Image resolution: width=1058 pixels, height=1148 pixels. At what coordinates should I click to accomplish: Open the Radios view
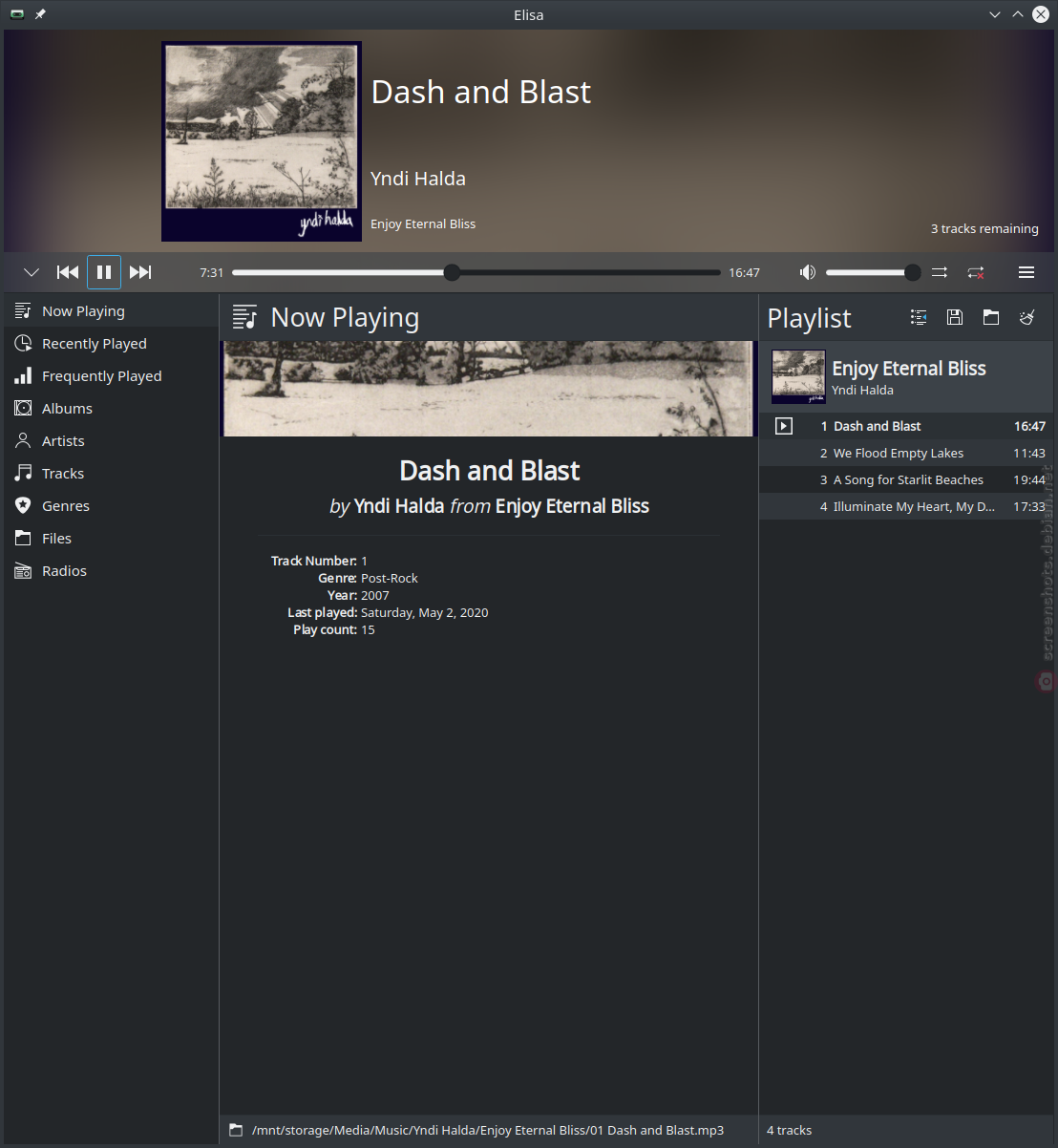pyautogui.click(x=112, y=571)
